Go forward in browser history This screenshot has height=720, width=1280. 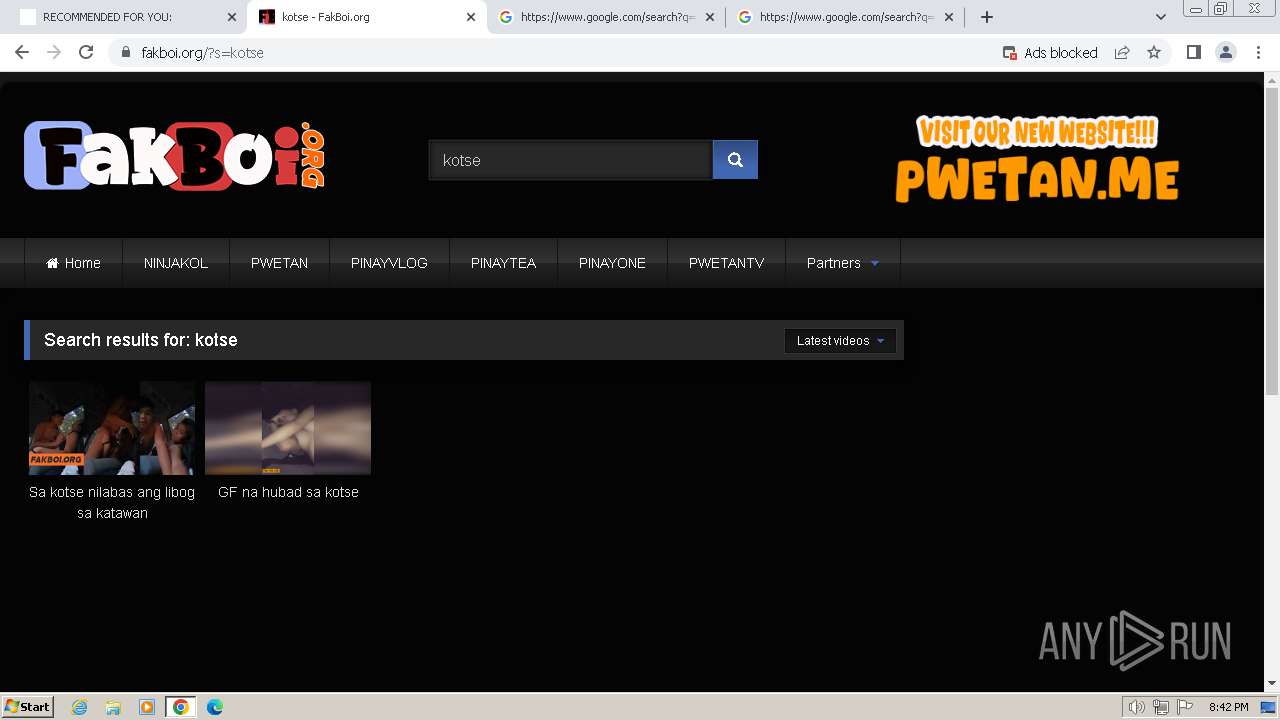tap(54, 53)
